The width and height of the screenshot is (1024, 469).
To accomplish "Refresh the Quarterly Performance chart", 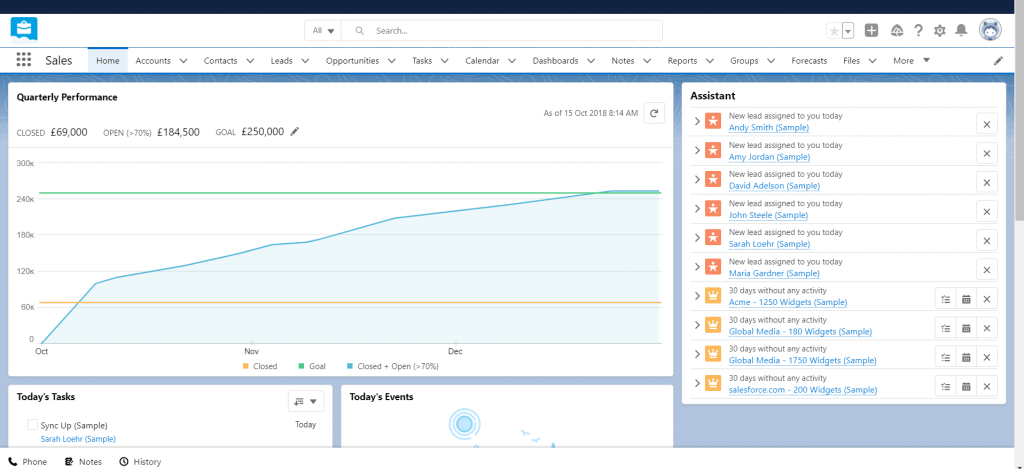I will [654, 113].
